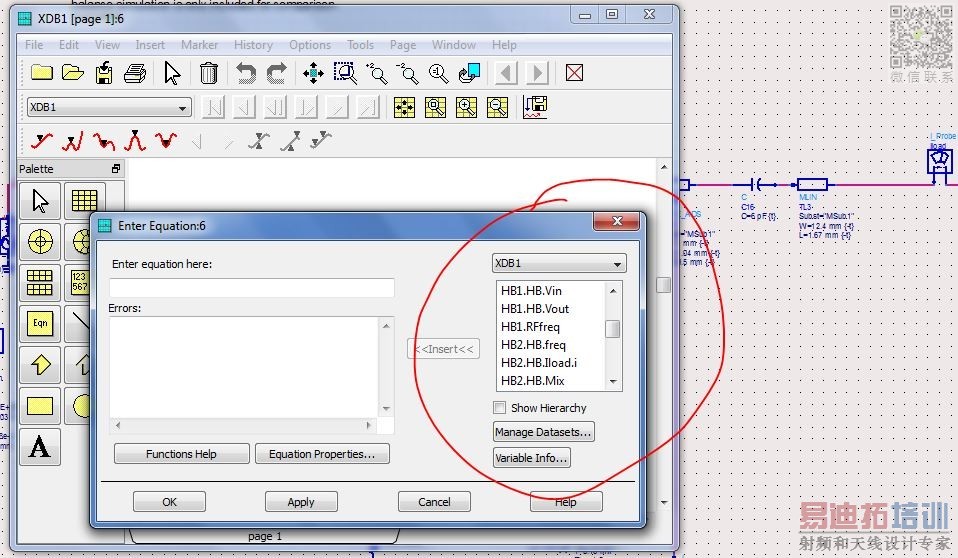This screenshot has width=958, height=558.
Task: Click the OK button
Action: (169, 502)
